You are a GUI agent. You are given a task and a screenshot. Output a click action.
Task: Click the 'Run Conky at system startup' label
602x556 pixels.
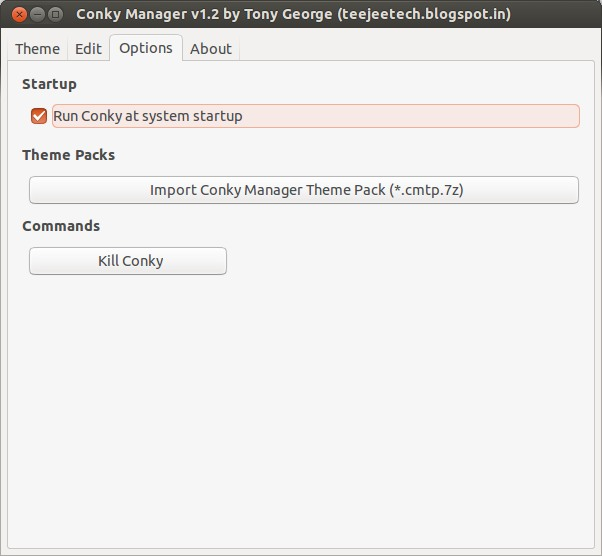148,116
